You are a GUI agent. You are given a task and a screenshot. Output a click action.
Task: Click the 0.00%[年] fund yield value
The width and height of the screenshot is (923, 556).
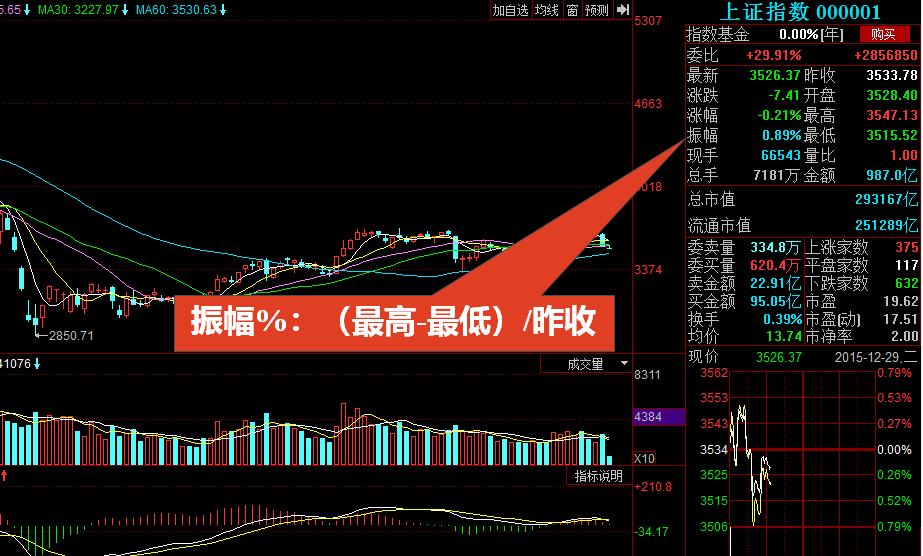(x=811, y=35)
